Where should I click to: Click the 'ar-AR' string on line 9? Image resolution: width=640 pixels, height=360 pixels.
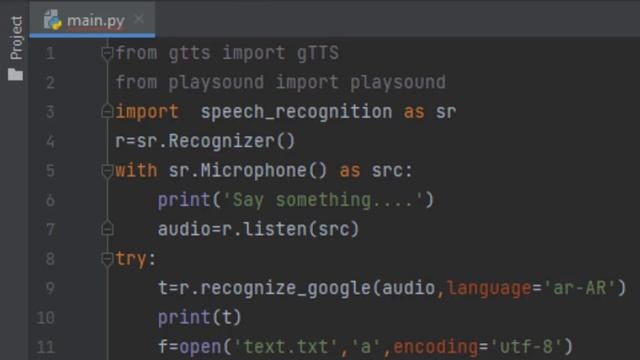pyautogui.click(x=579, y=288)
